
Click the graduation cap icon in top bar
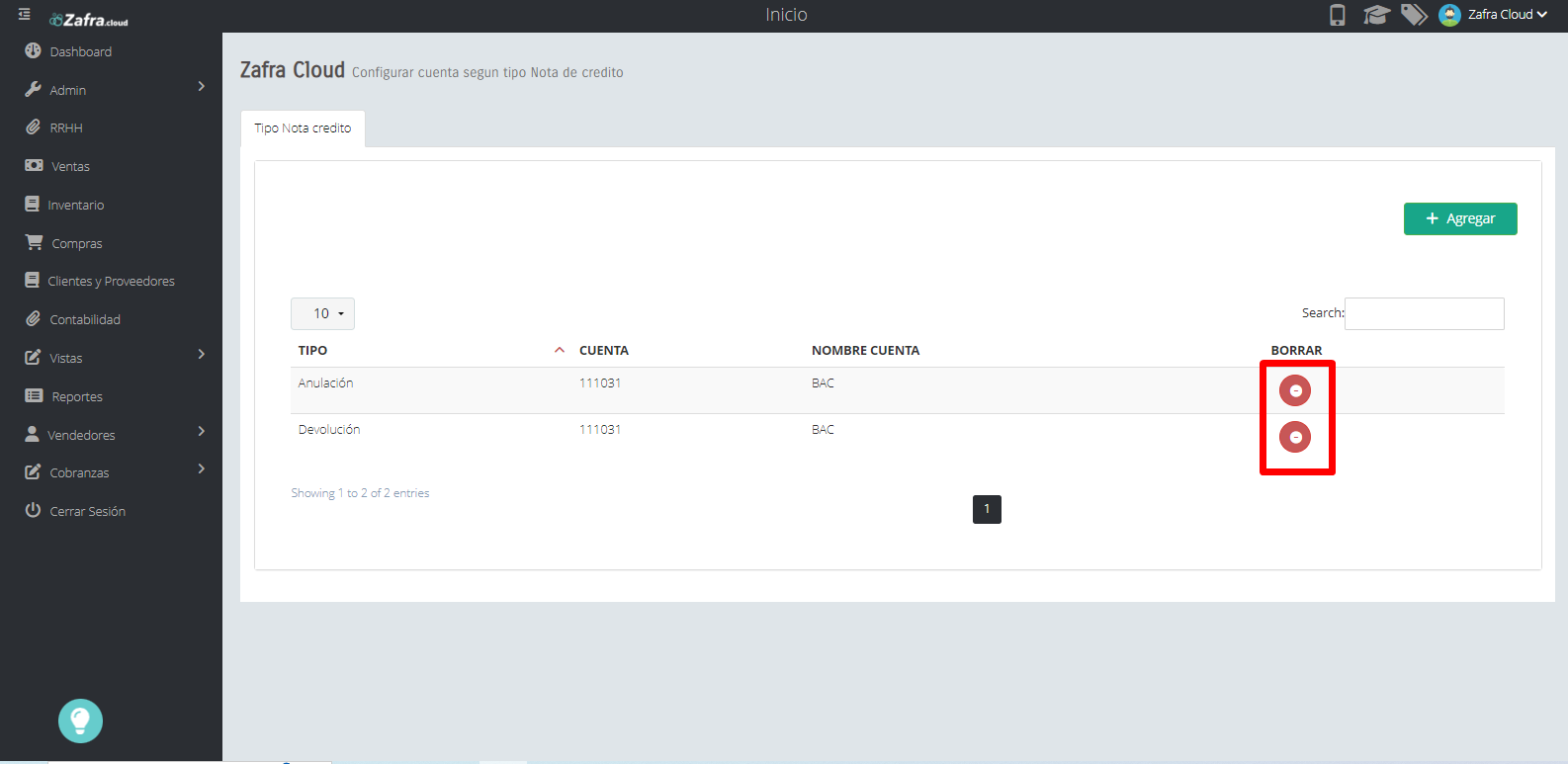coord(1376,15)
